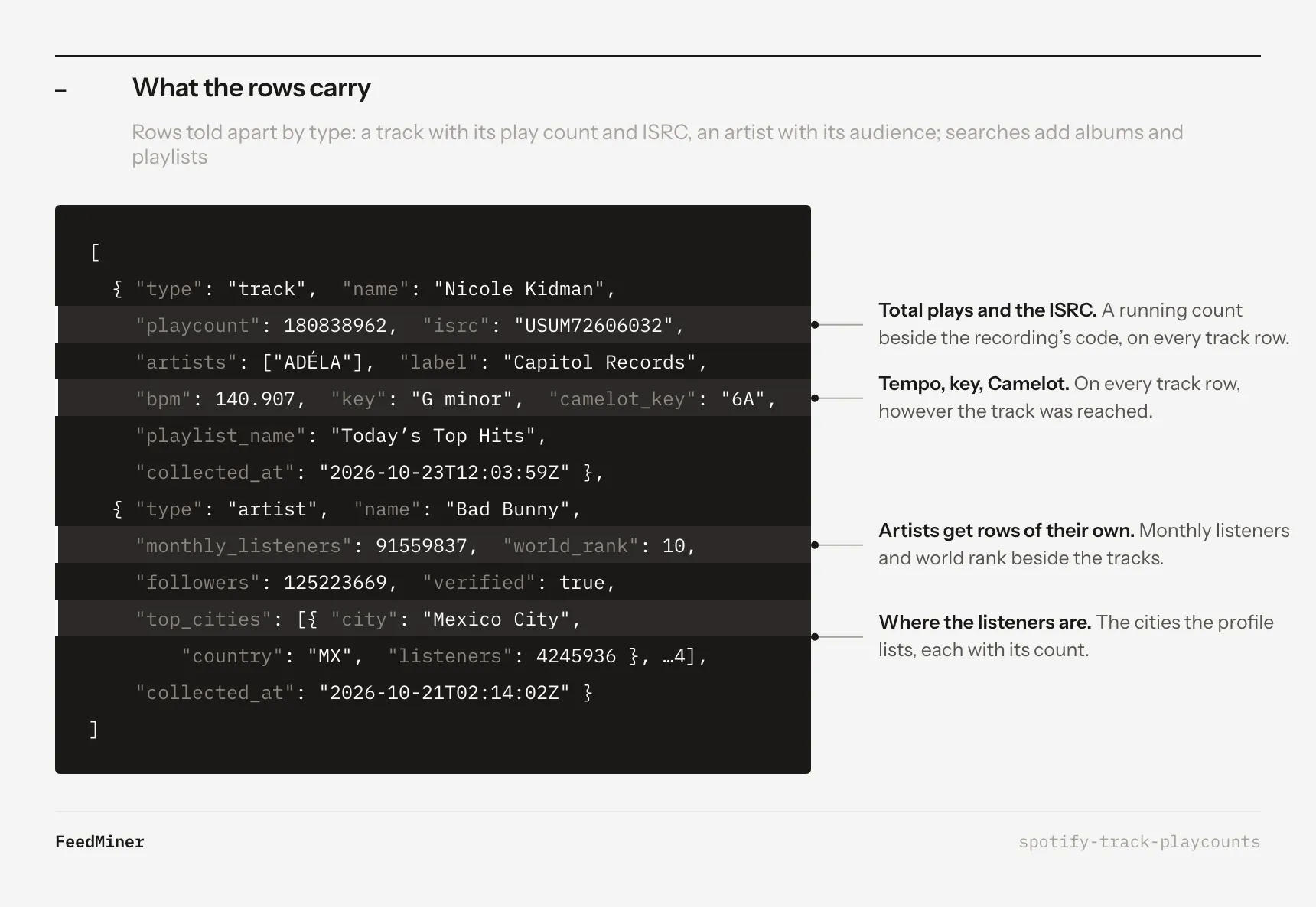Select the camelot_key value "6A"
The height and width of the screenshot is (907, 1316).
(743, 399)
